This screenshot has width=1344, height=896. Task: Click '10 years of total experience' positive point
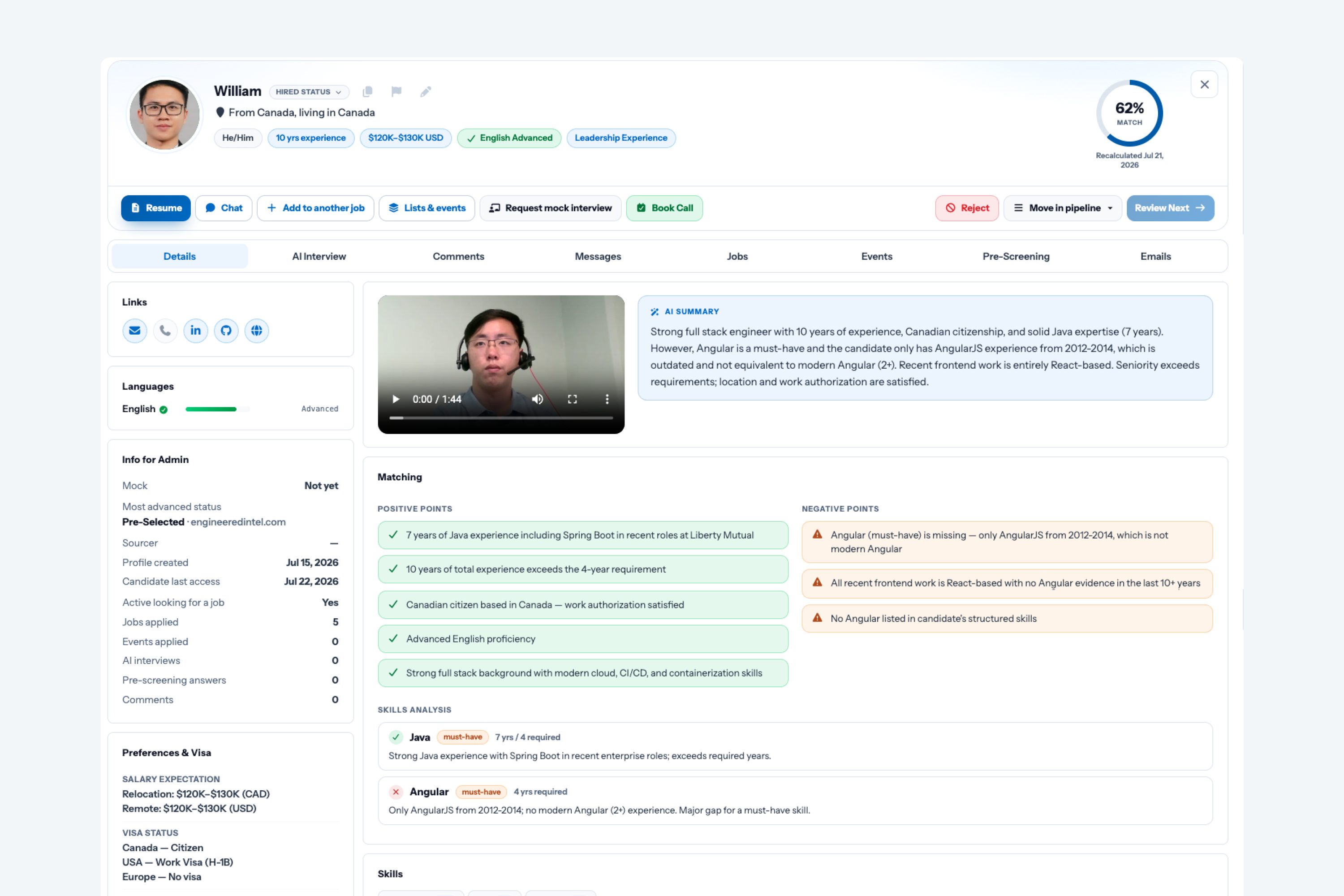click(x=583, y=569)
